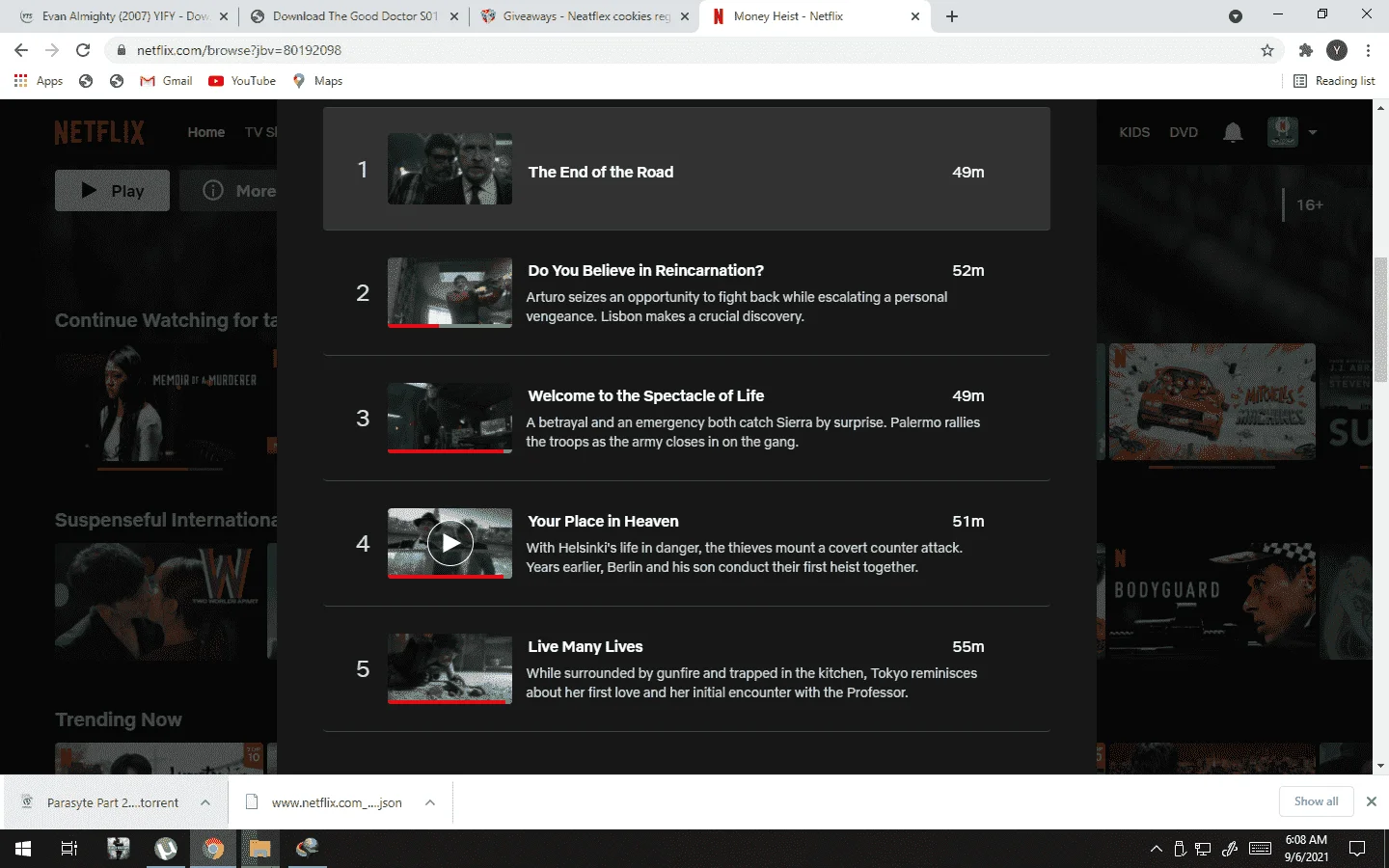This screenshot has height=868, width=1389.
Task: Open Chrome profile Y avatar
Action: click(x=1337, y=50)
